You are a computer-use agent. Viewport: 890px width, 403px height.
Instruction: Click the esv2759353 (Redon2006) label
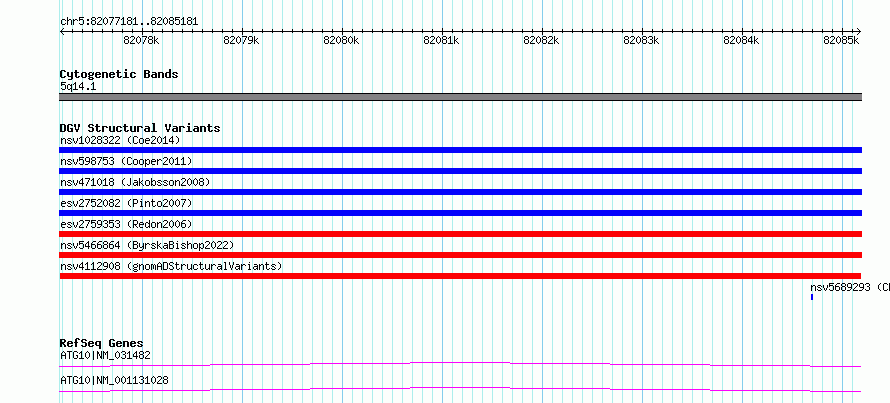126,224
